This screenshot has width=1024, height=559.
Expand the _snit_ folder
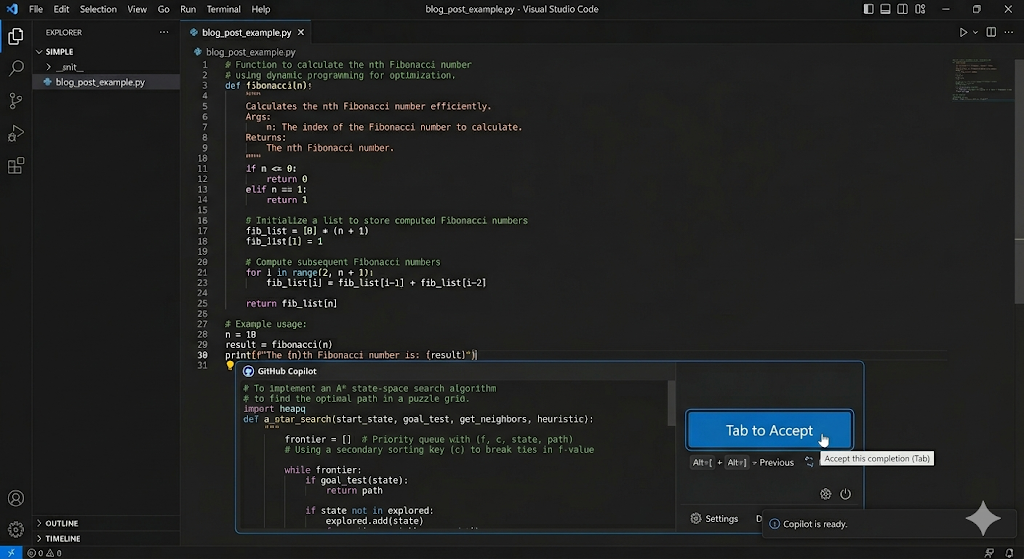click(x=48, y=67)
